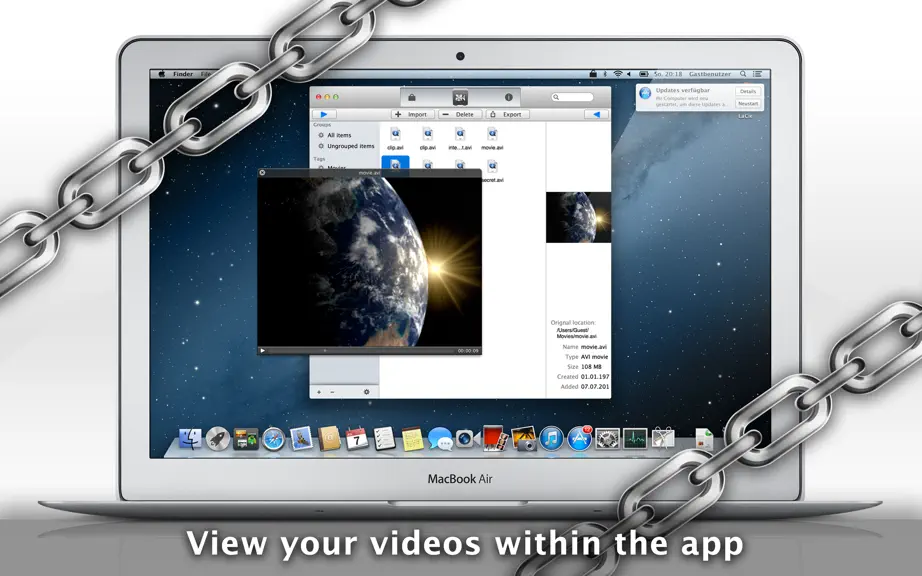Screen dimensions: 922x576
Task: Click Neustart in the update notification
Action: [747, 103]
